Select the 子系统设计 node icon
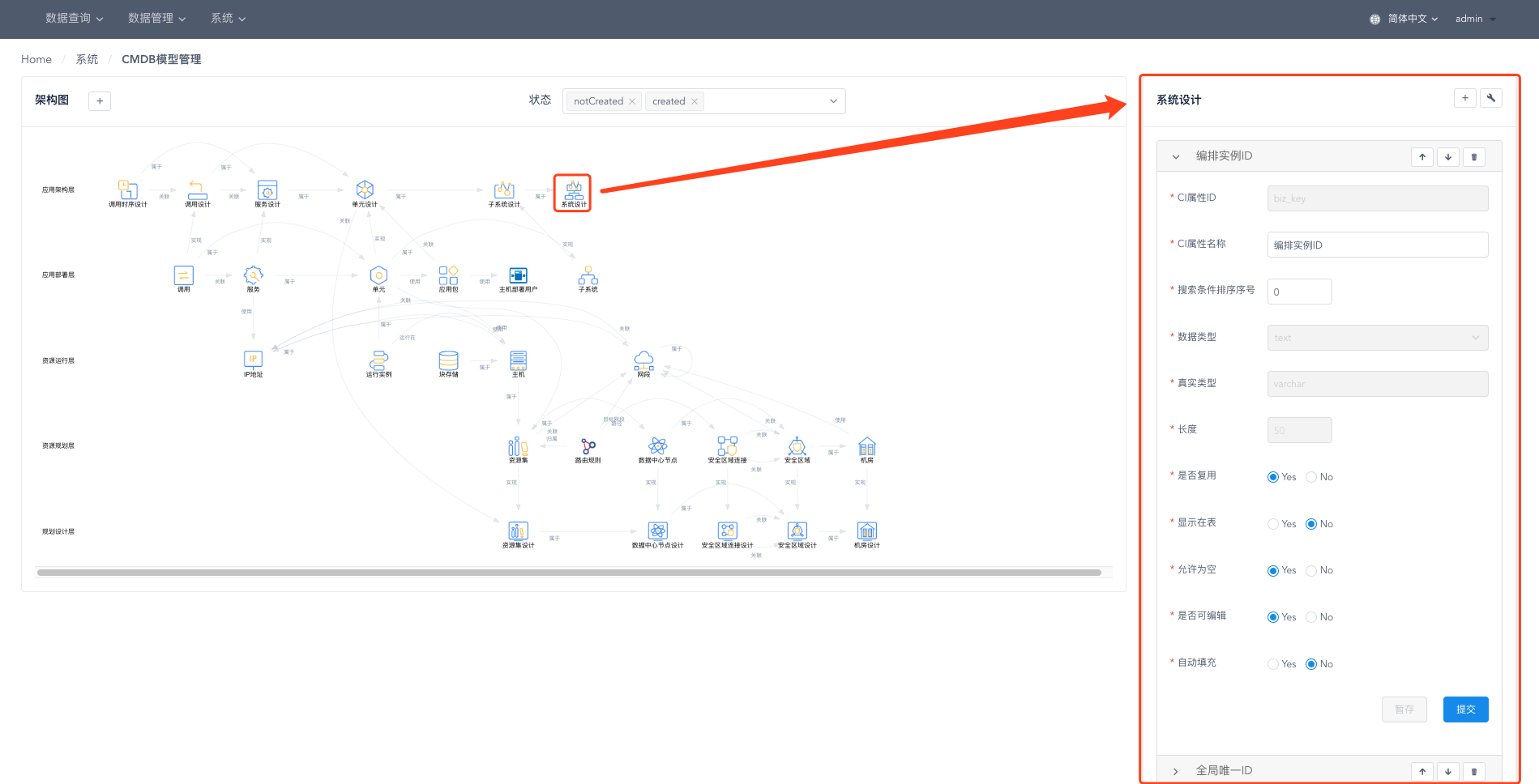The width and height of the screenshot is (1539, 784). pyautogui.click(x=504, y=190)
